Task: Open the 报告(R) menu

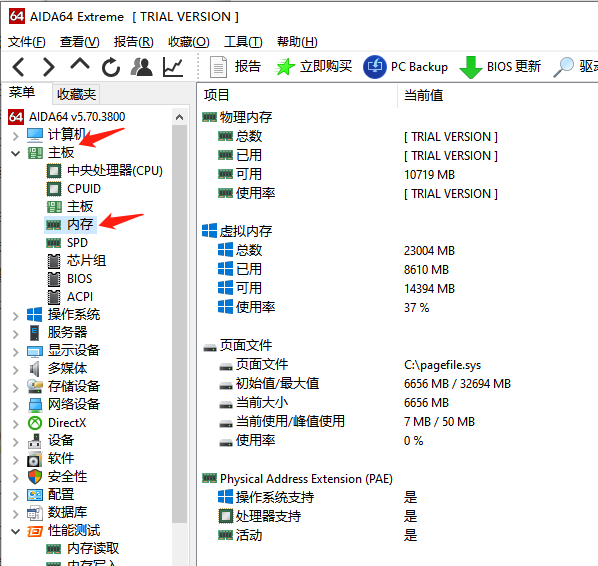Action: [133, 42]
